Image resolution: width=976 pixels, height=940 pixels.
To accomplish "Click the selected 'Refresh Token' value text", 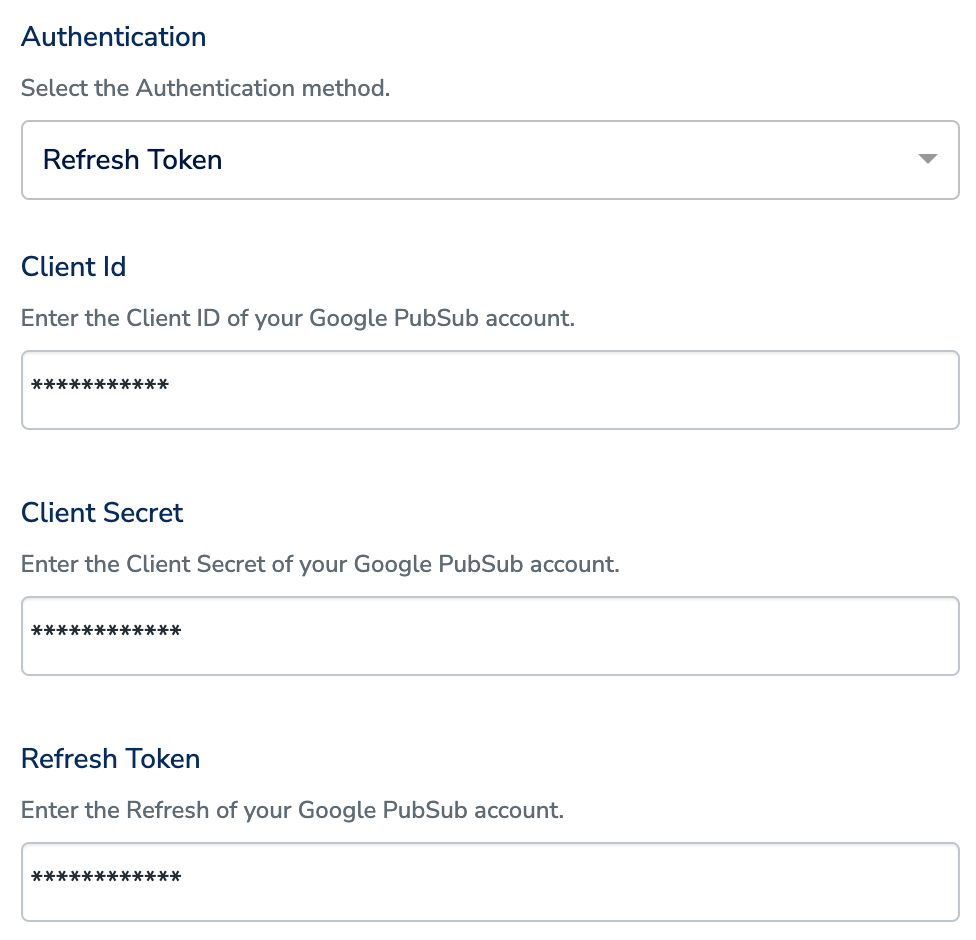I will tap(132, 160).
